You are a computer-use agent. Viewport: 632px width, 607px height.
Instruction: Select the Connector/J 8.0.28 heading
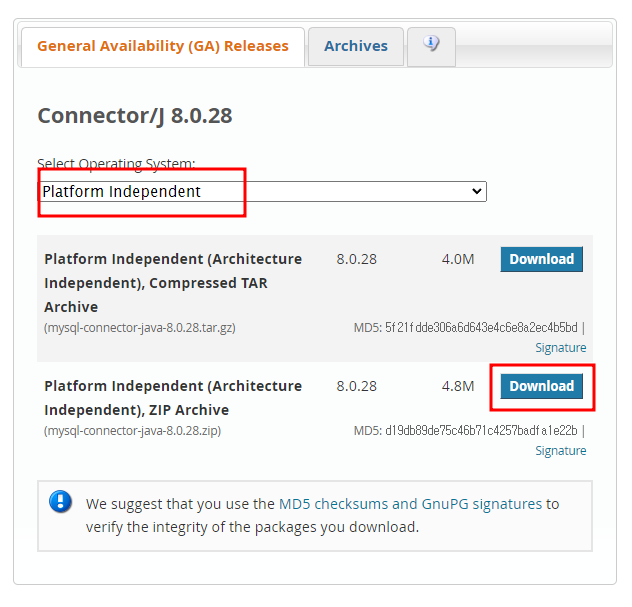pyautogui.click(x=135, y=116)
